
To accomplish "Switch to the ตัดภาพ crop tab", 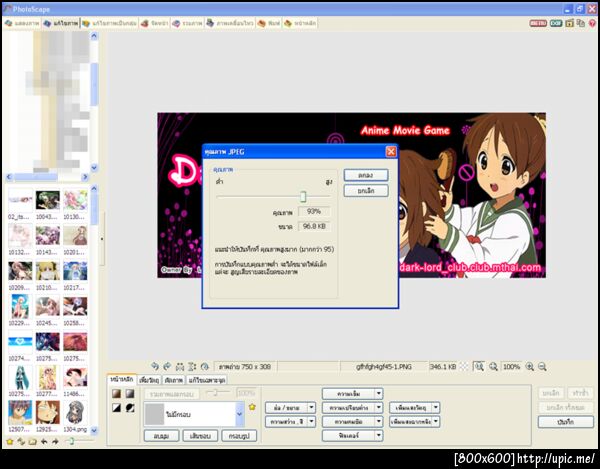I will 174,380.
